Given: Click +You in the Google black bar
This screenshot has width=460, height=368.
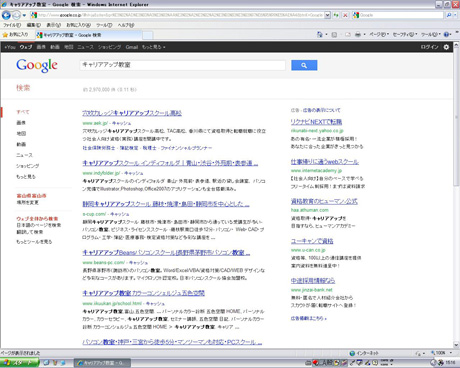Looking at the screenshot, I should click(10, 47).
